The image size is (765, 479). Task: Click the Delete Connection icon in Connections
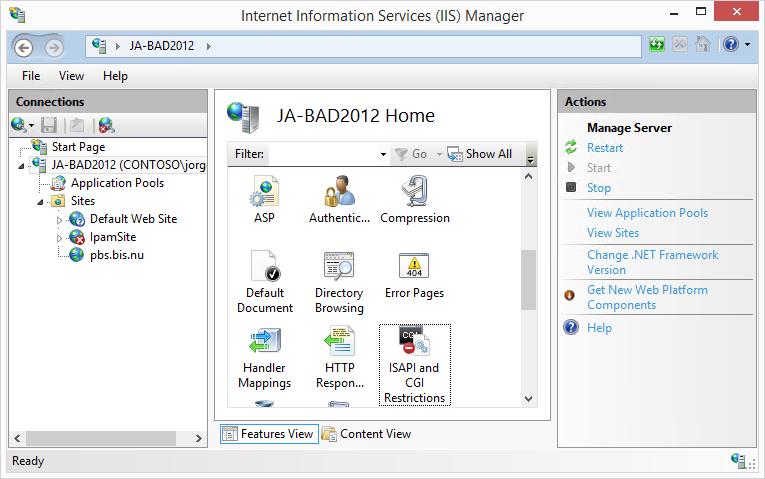pos(106,125)
